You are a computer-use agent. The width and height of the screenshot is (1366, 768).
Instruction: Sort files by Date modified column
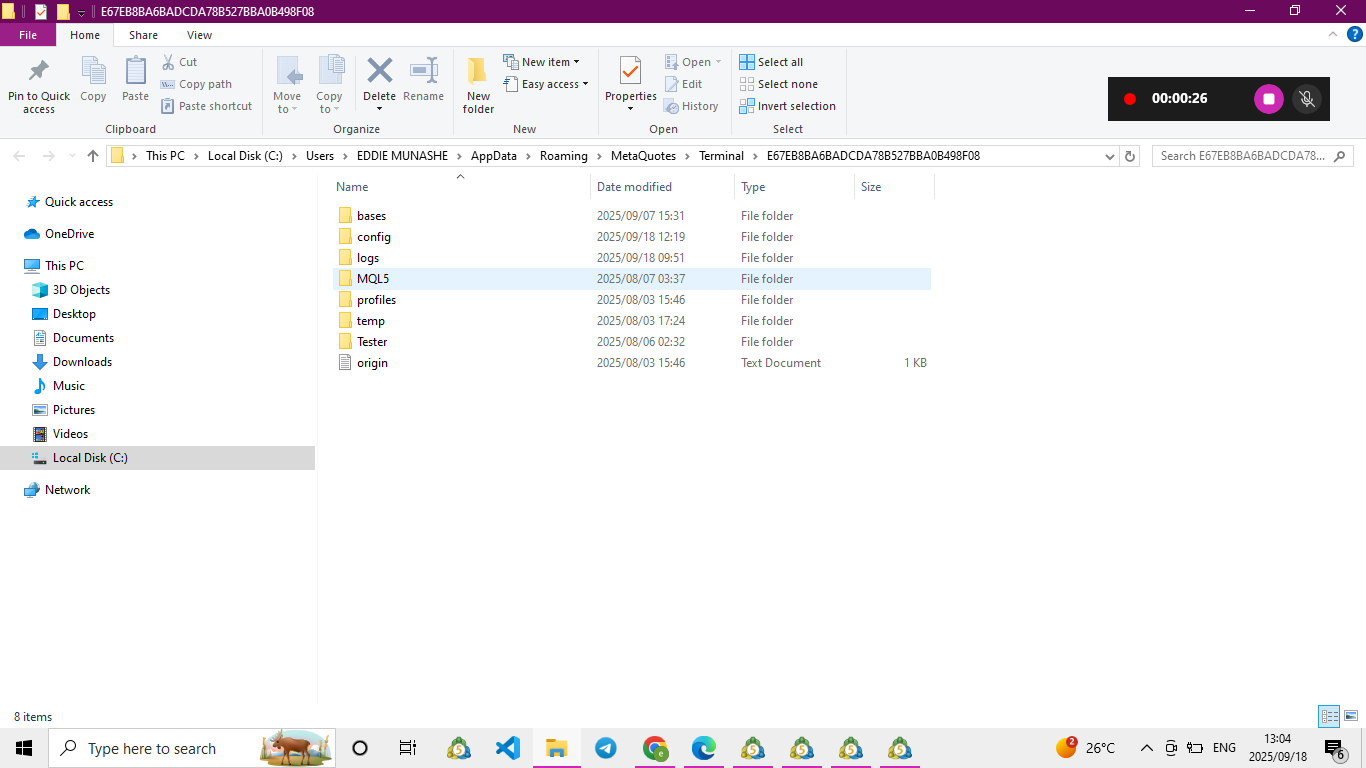(663, 187)
